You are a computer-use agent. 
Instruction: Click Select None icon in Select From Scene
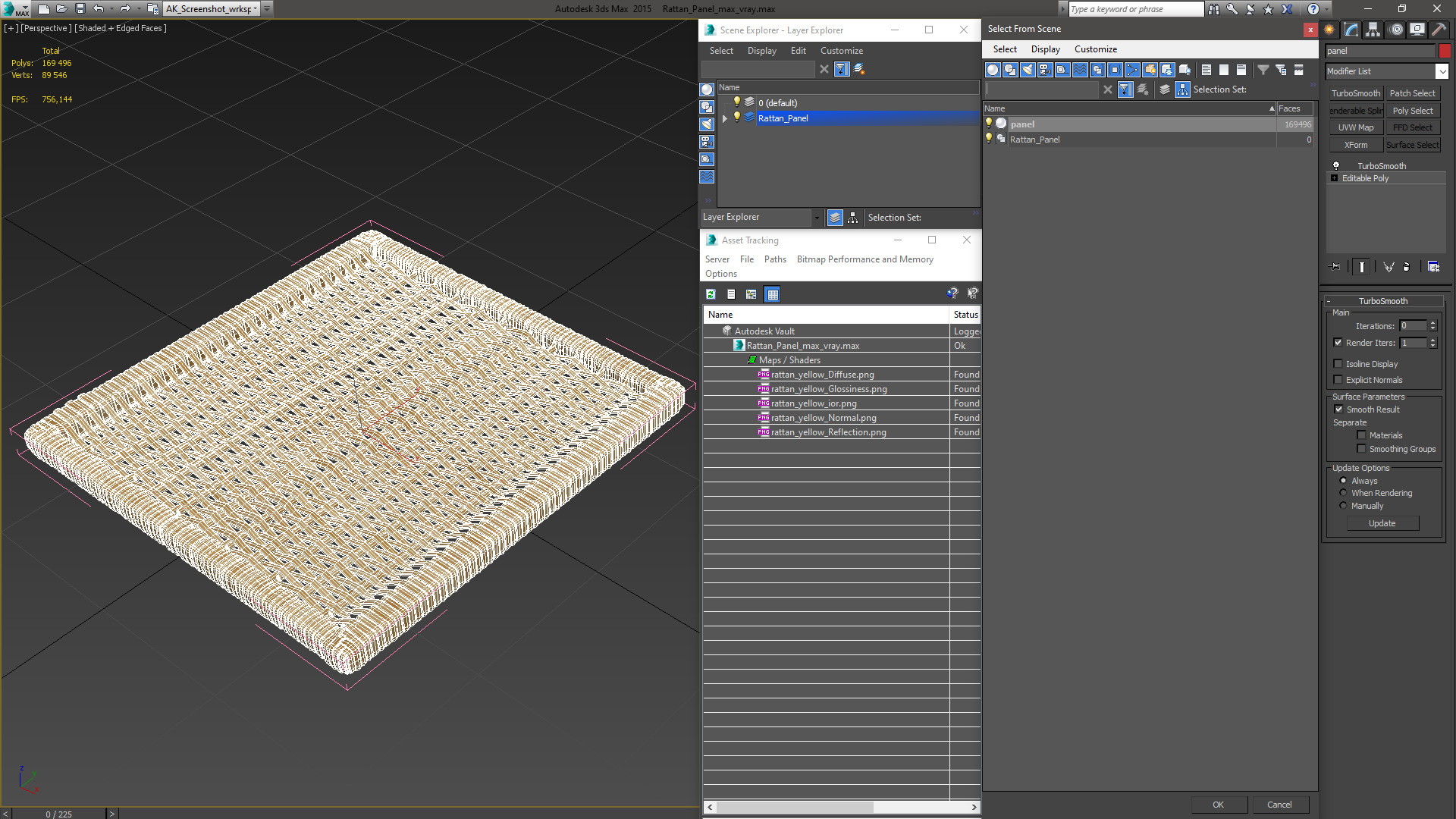click(x=1224, y=70)
